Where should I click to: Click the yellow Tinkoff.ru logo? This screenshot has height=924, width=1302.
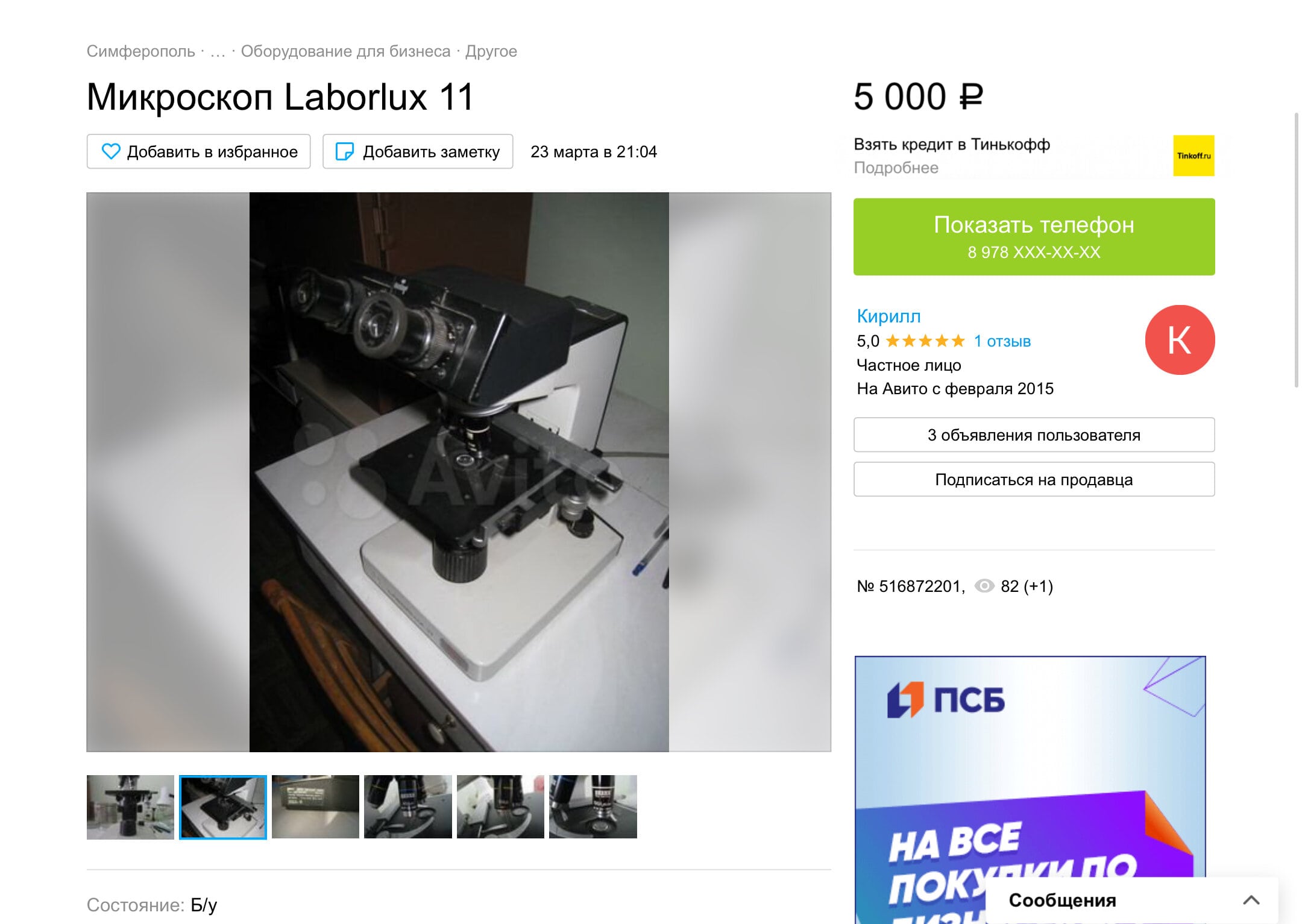click(1193, 156)
